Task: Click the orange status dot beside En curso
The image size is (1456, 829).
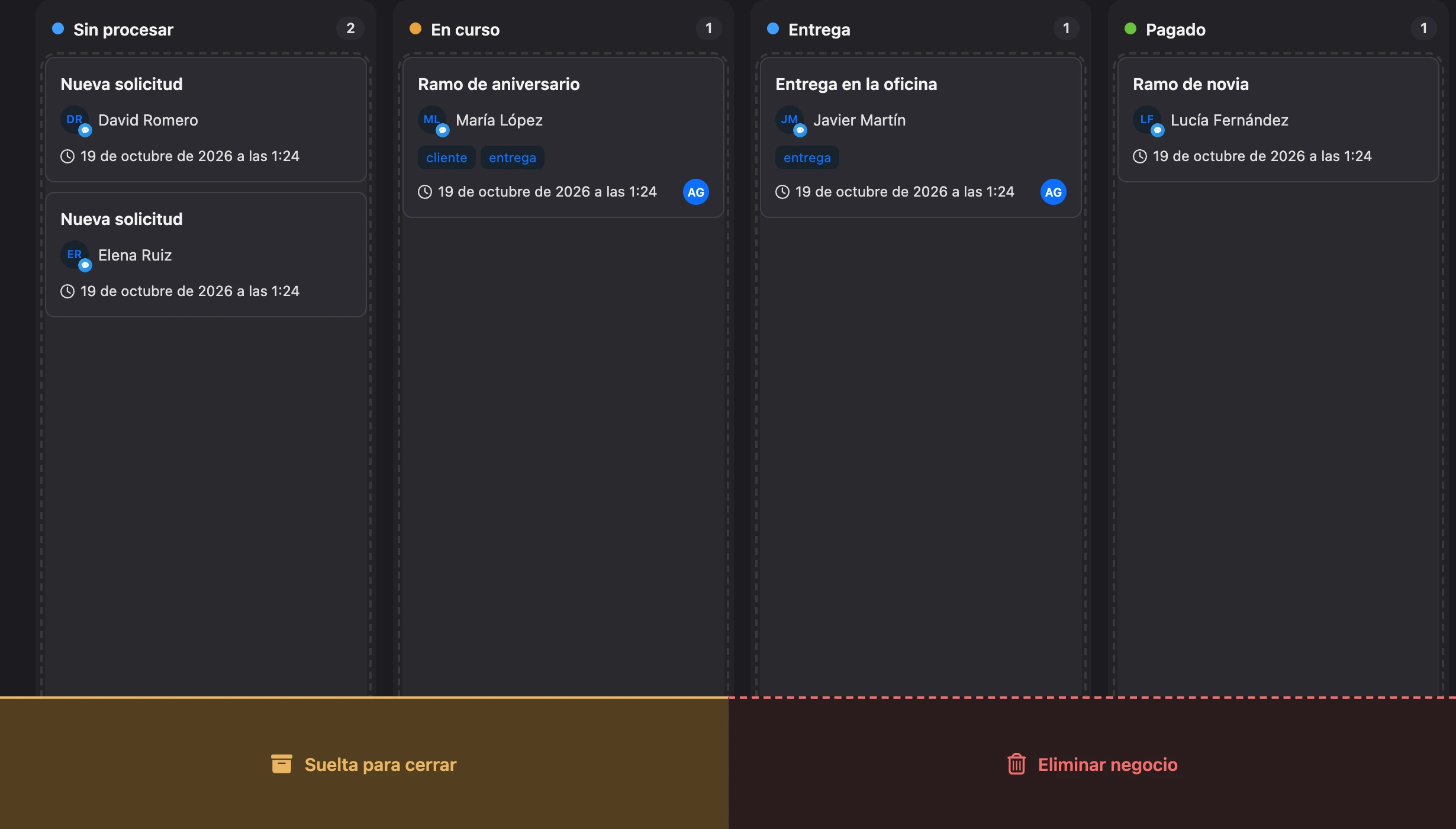Action: (415, 28)
